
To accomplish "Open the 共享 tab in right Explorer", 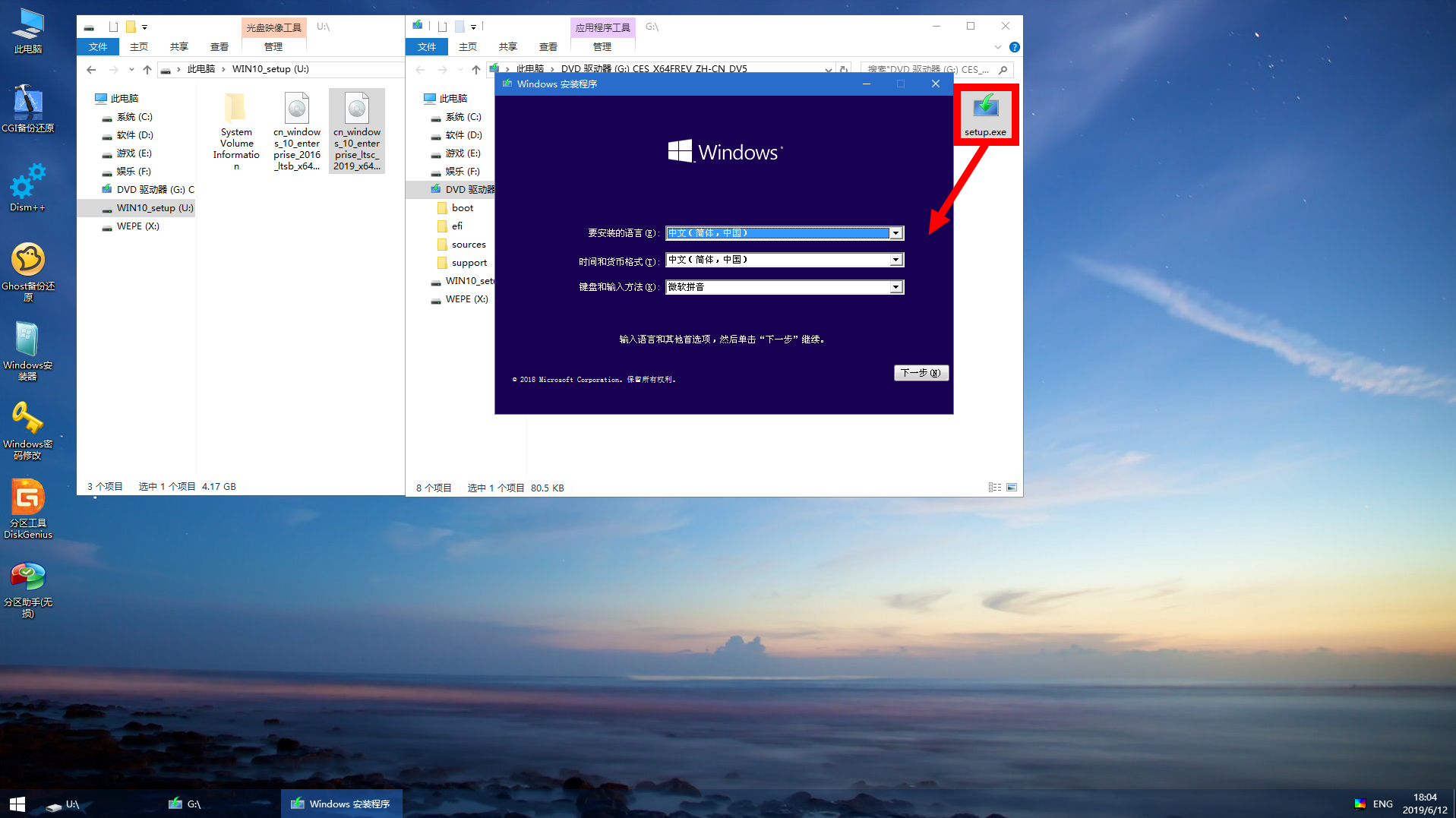I will coord(508,47).
